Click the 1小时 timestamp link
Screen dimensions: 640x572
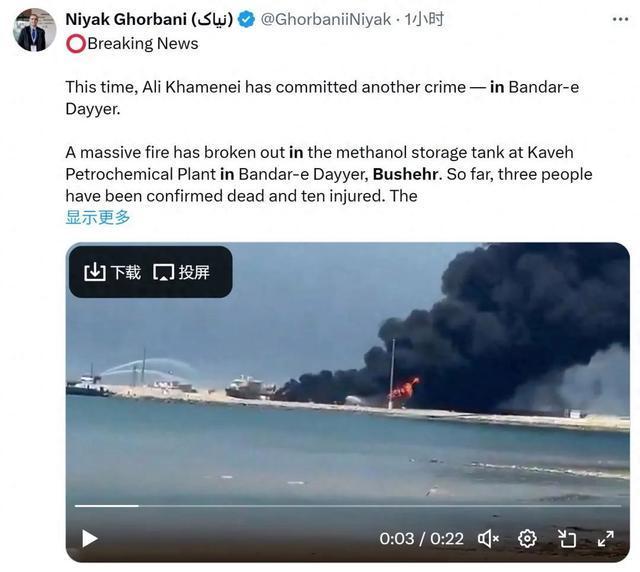(x=424, y=19)
